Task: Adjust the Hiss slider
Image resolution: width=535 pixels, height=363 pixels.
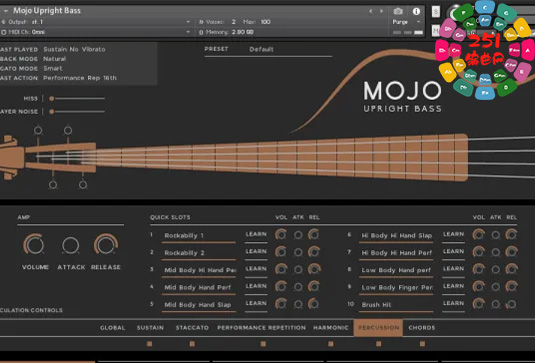Action: tap(77, 99)
